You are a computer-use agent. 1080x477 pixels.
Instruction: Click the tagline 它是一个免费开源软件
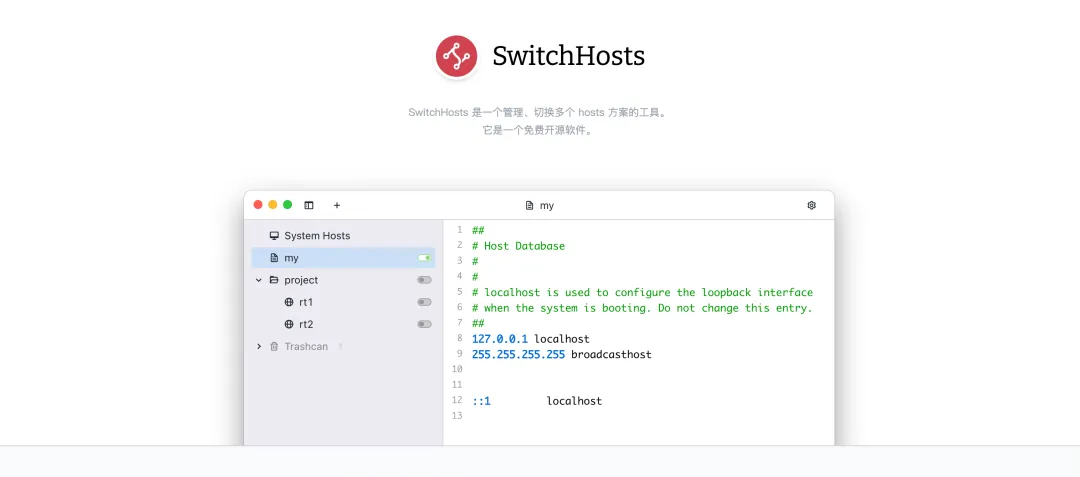click(x=537, y=130)
